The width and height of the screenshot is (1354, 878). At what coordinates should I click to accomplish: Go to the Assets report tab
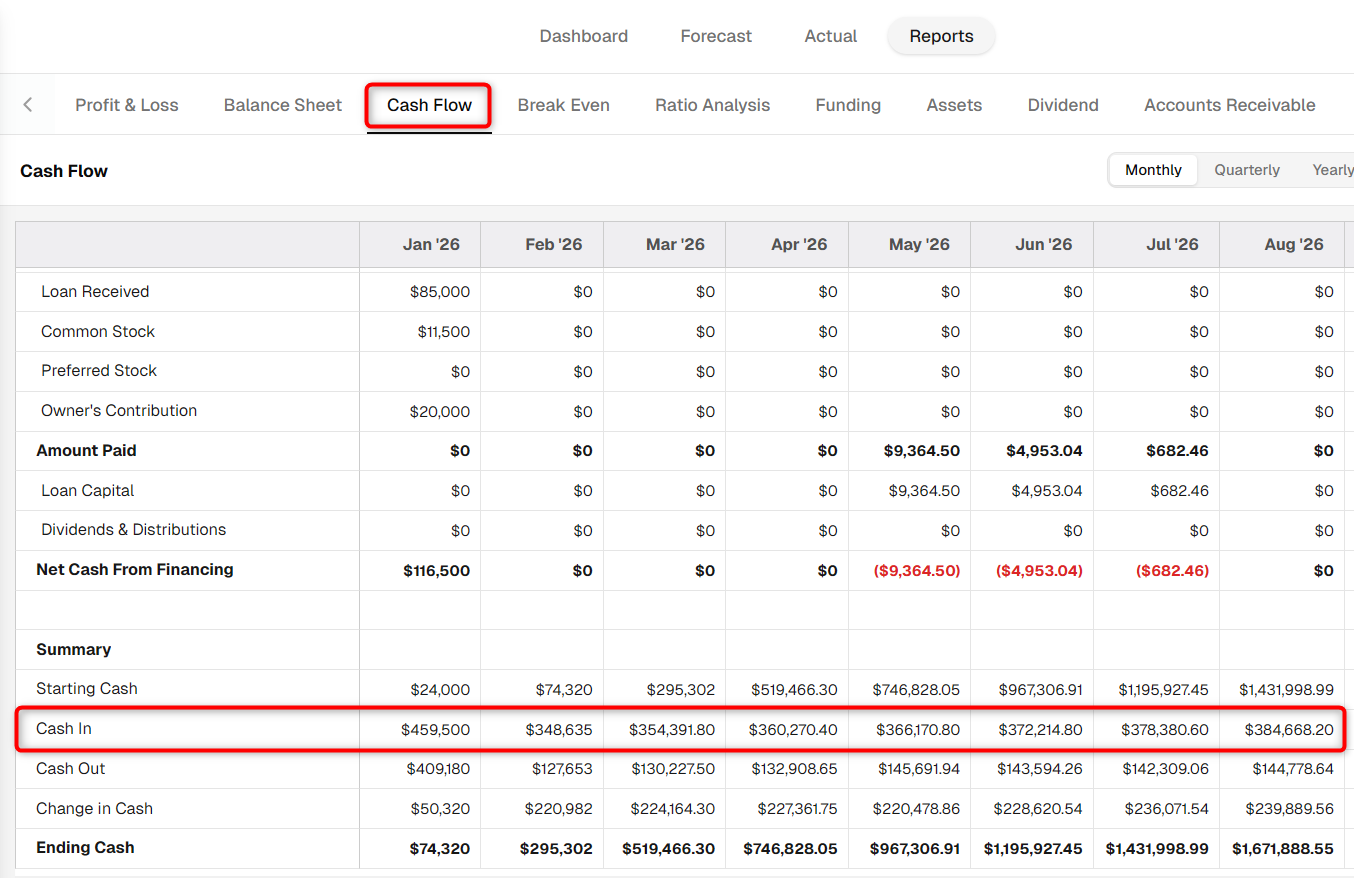point(954,105)
